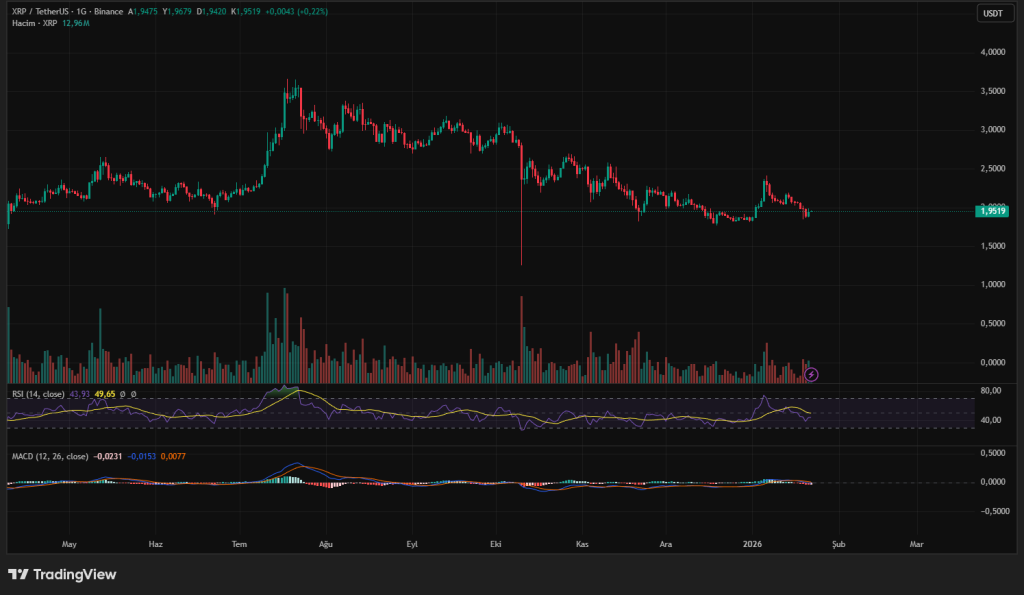Click the 2026 label on time axis
This screenshot has height=595, width=1024.
pyautogui.click(x=753, y=544)
